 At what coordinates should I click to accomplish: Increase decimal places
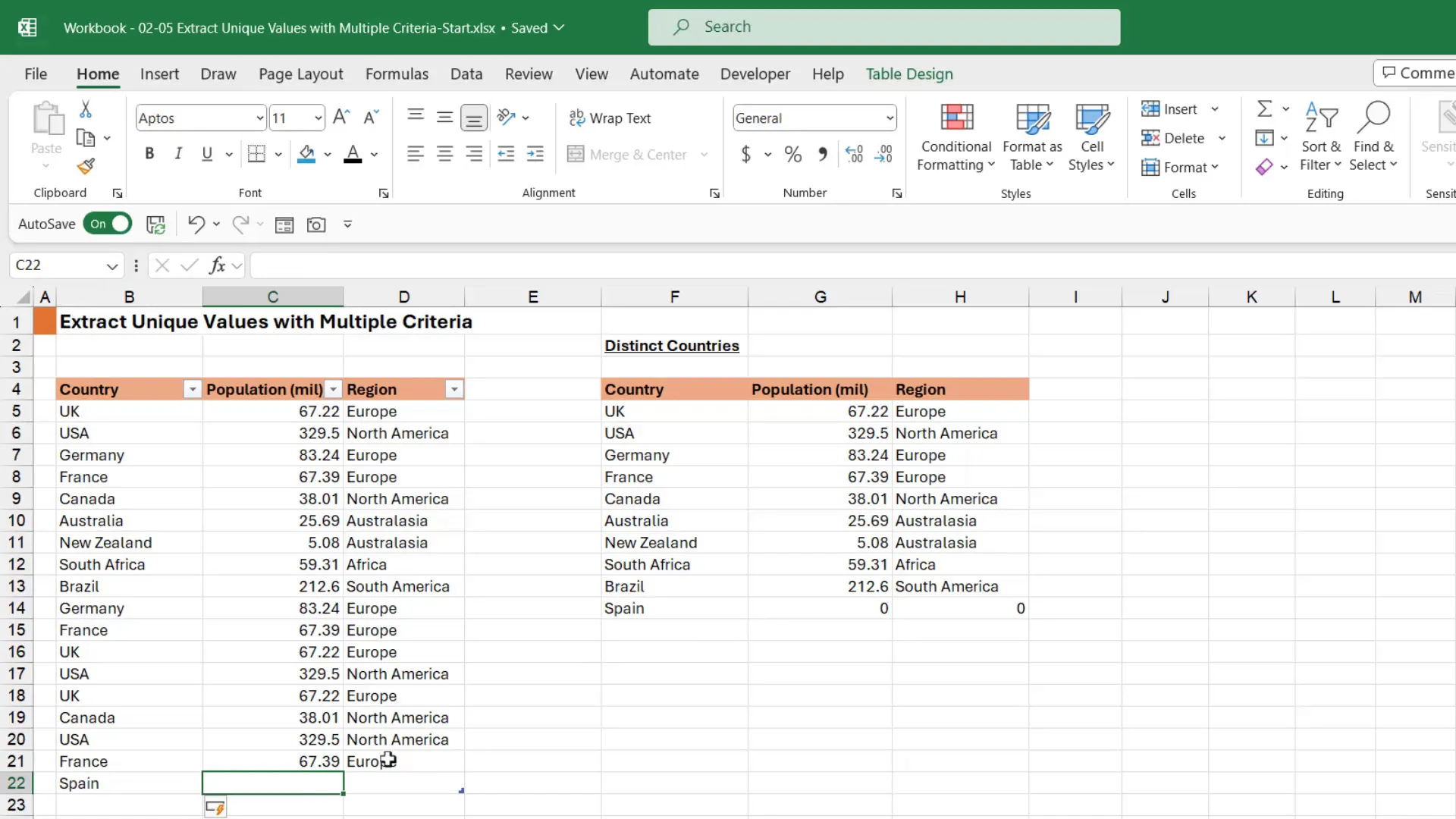[x=854, y=155]
